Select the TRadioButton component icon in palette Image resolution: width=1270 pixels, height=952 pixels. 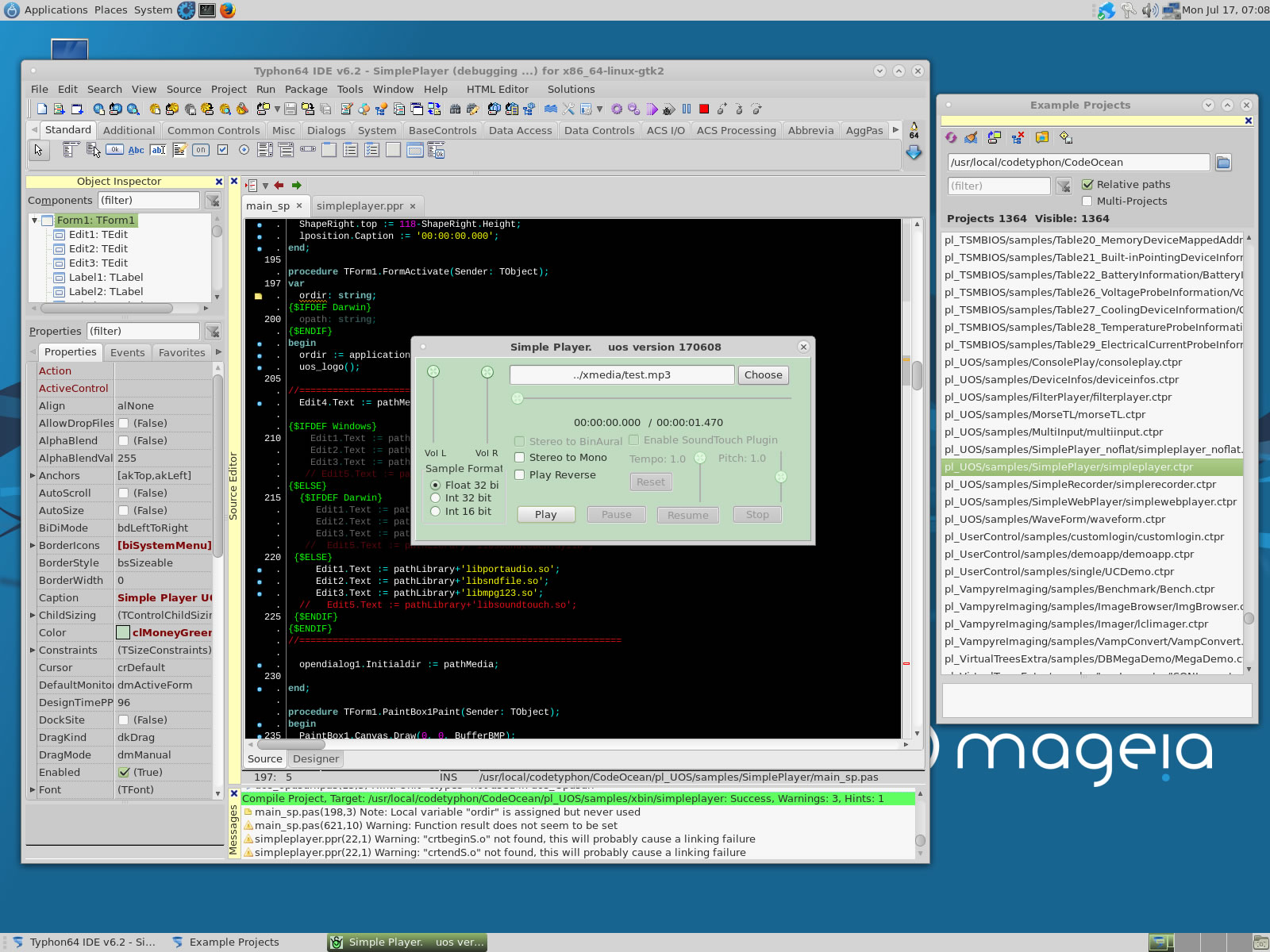click(x=244, y=150)
